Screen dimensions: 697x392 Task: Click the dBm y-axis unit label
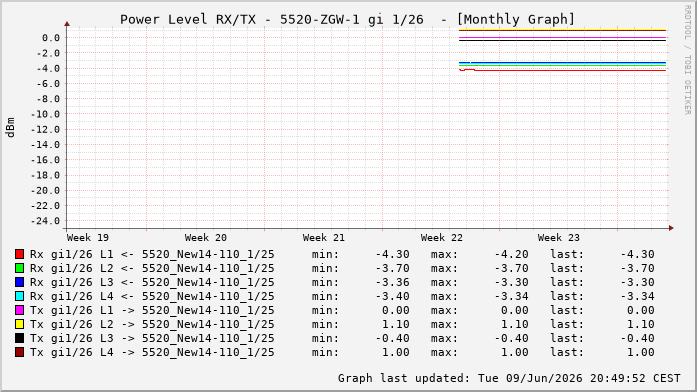click(x=11, y=127)
